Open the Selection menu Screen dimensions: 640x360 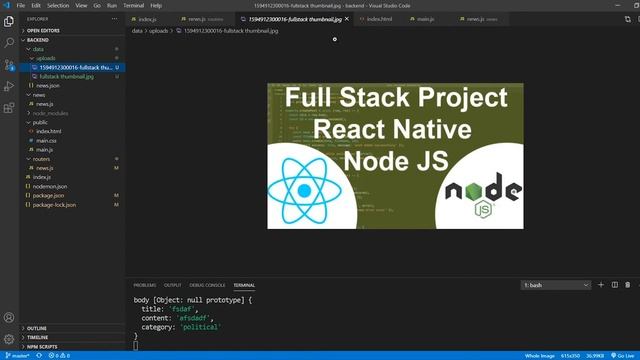[x=58, y=5]
